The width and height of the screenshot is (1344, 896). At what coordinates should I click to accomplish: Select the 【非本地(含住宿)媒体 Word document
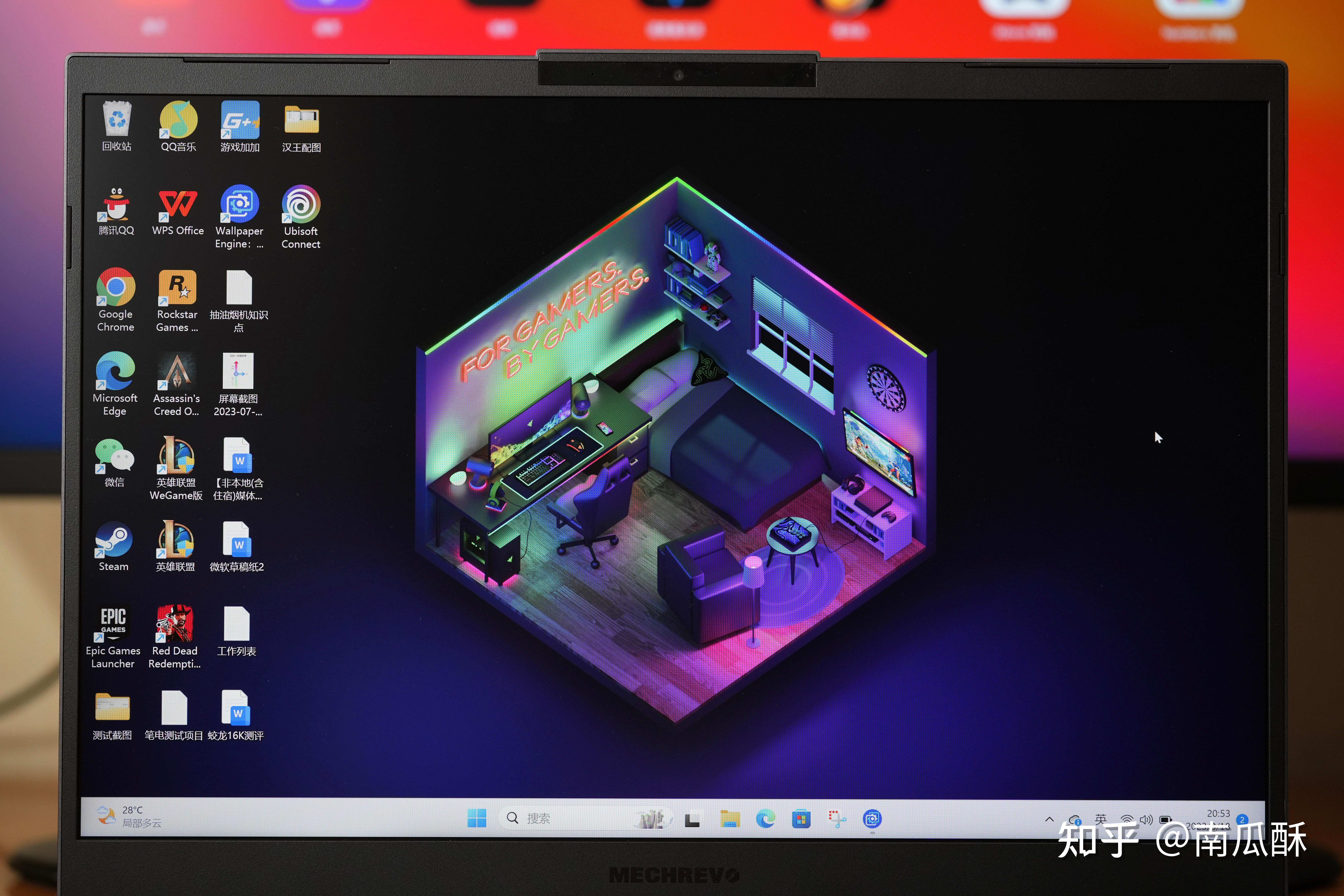[x=238, y=469]
